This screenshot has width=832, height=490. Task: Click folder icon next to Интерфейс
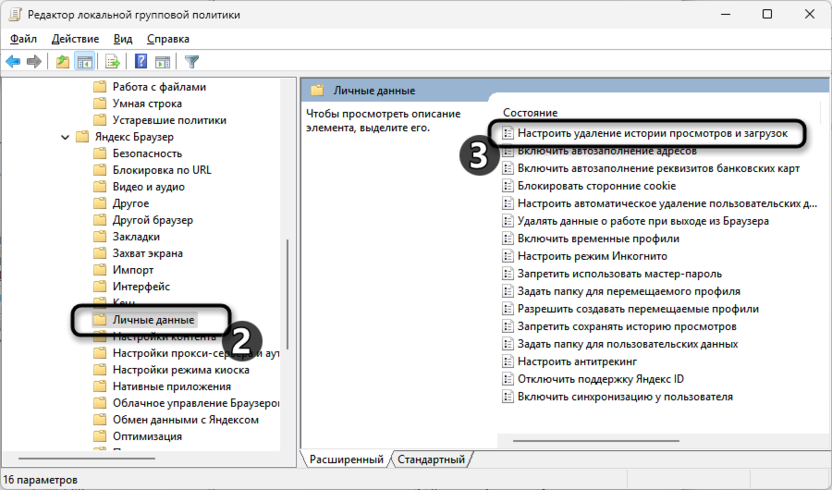(x=100, y=287)
